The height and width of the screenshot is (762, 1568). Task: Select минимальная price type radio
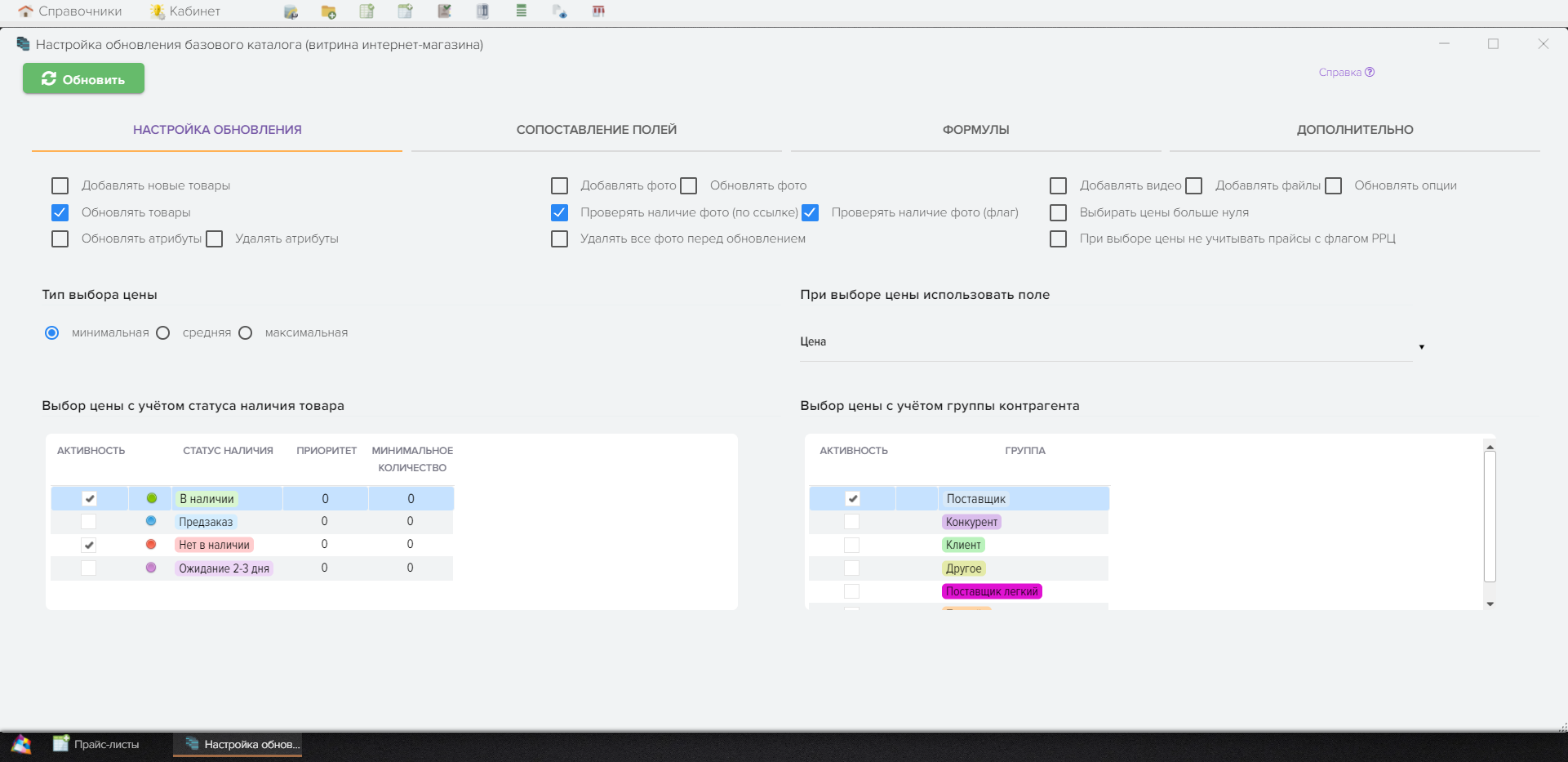coord(52,332)
